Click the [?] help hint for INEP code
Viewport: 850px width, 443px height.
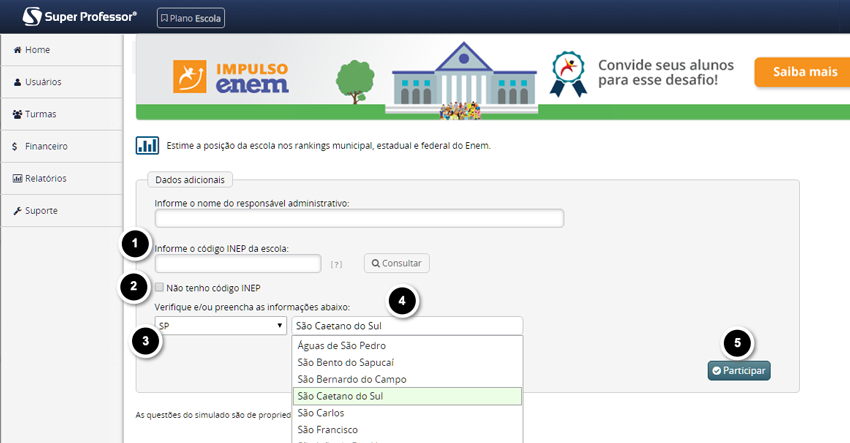point(336,265)
